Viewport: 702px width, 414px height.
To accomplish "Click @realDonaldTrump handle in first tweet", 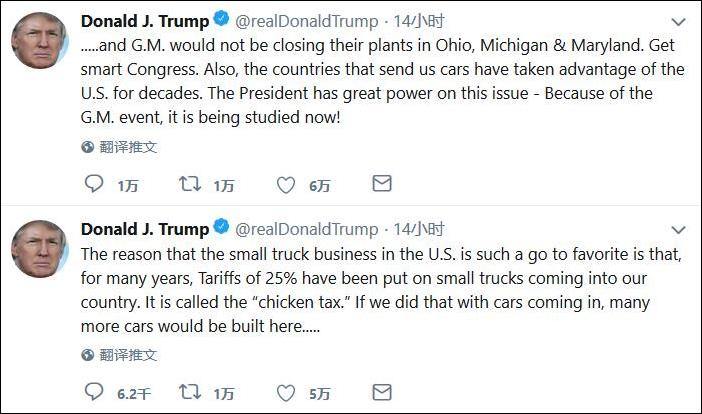I will 307,21.
